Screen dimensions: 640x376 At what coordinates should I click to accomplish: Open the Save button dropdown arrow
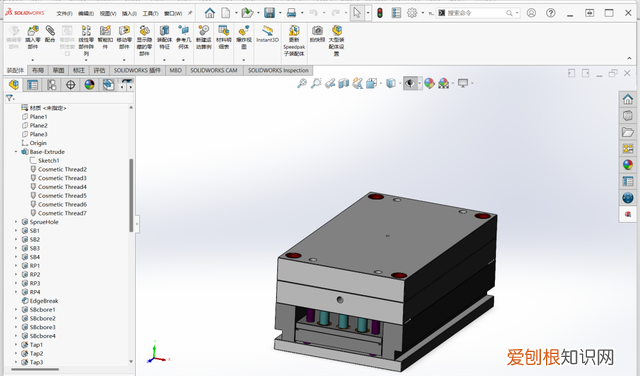coord(280,13)
